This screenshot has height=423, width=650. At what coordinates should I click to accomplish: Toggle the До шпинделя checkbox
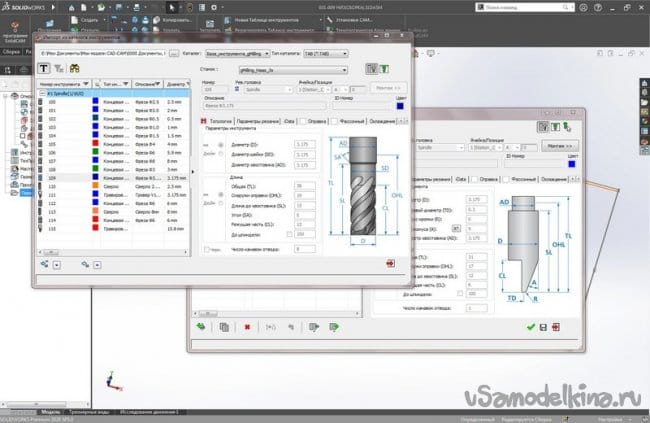(x=290, y=234)
